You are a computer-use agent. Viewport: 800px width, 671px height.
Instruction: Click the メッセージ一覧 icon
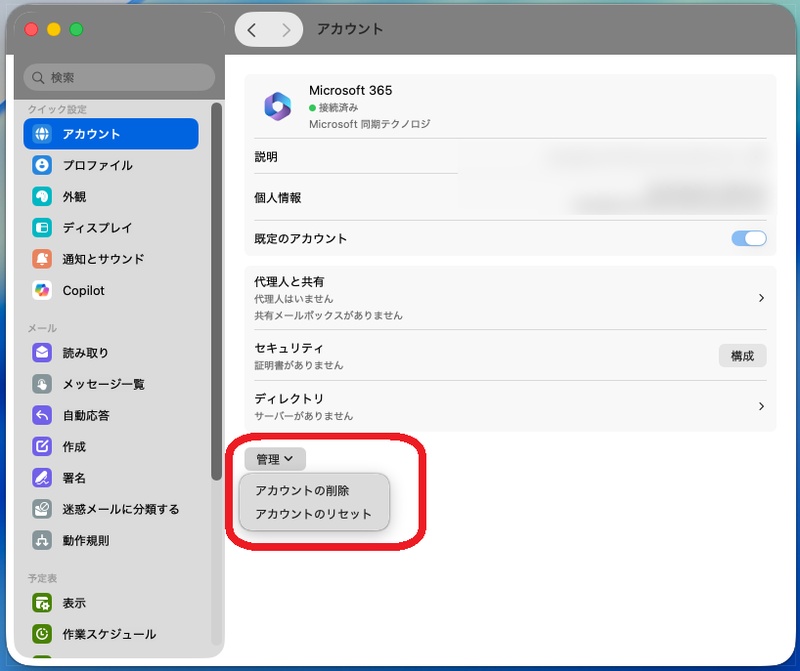coord(42,384)
